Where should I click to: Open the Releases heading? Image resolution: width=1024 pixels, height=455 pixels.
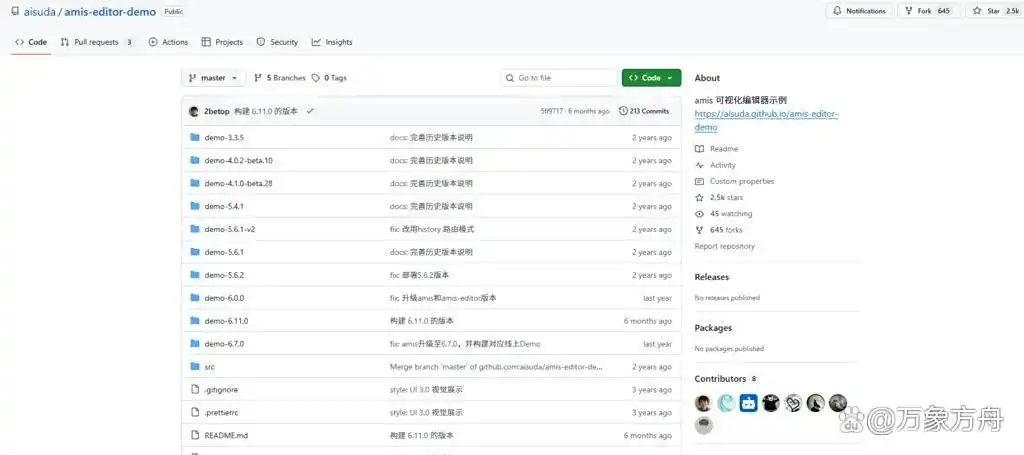pyautogui.click(x=712, y=277)
